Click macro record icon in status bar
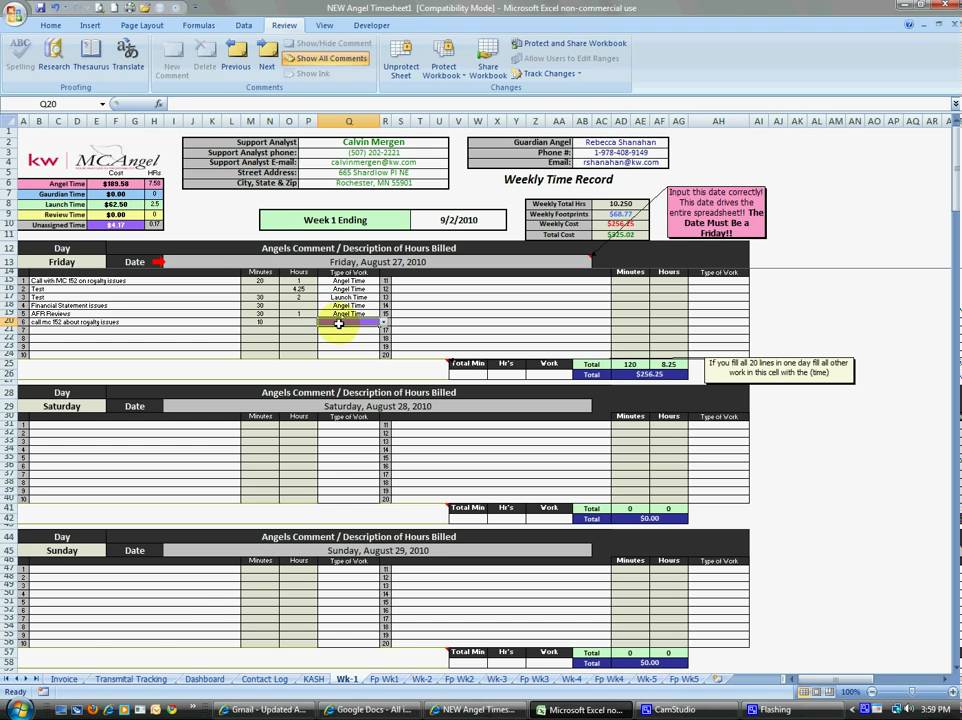 (43, 692)
